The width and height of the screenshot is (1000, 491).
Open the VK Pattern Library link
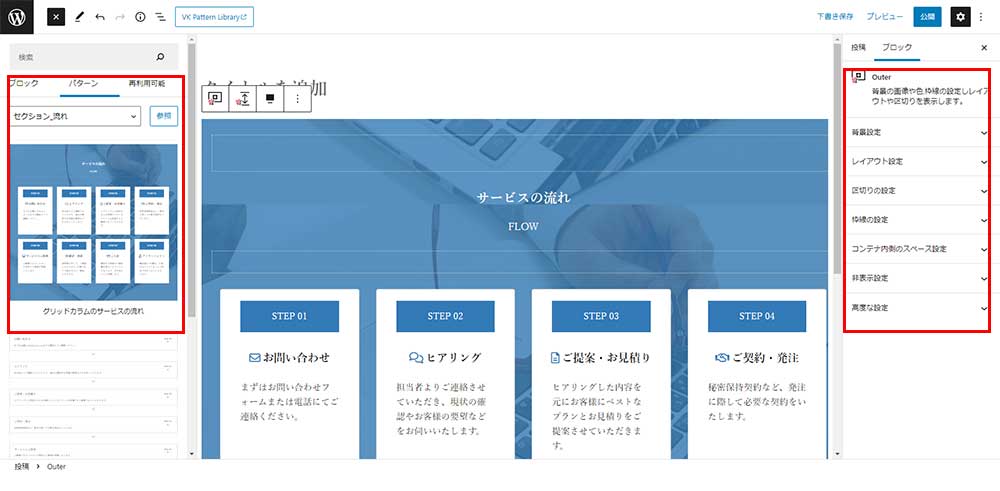(214, 17)
